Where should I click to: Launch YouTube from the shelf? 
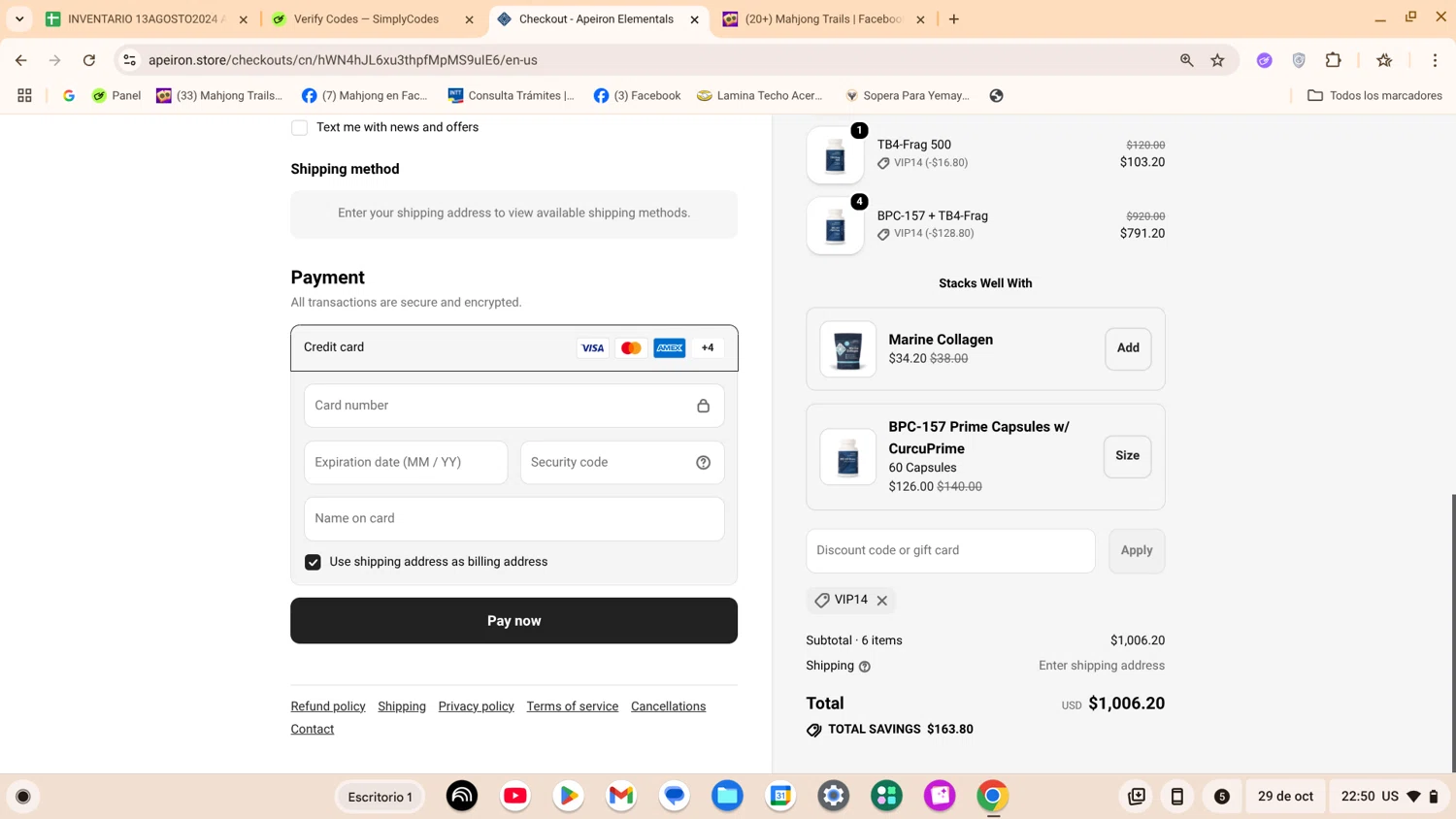point(515,796)
